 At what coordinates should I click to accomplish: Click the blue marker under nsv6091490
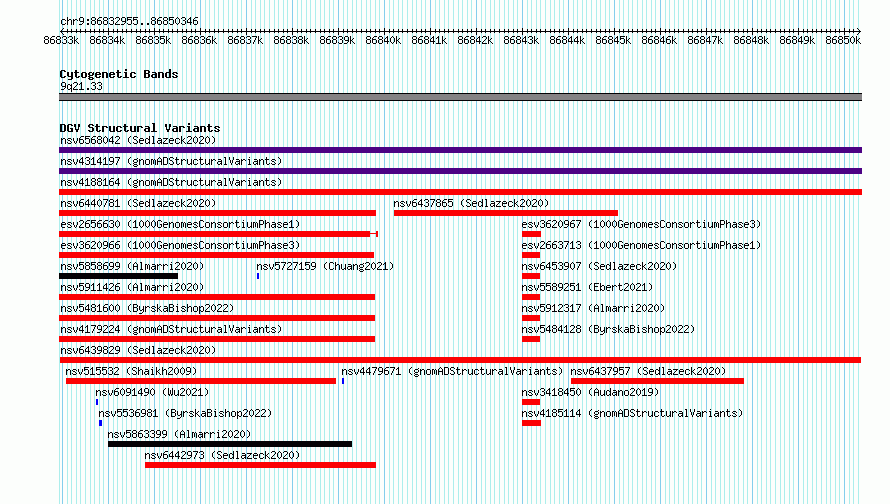(97, 402)
